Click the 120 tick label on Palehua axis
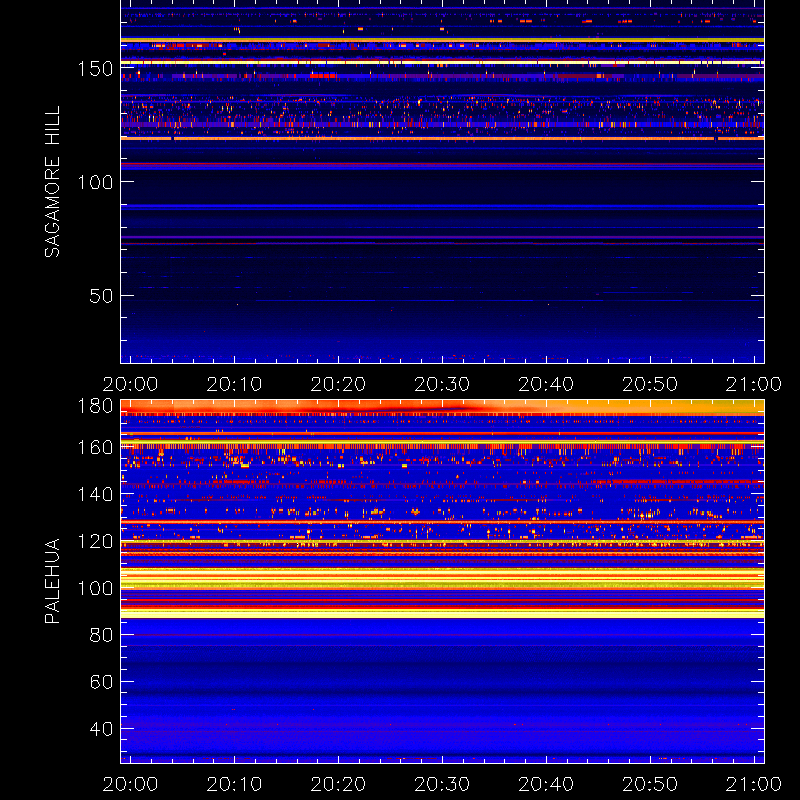Screen dimensions: 800x800 95,541
